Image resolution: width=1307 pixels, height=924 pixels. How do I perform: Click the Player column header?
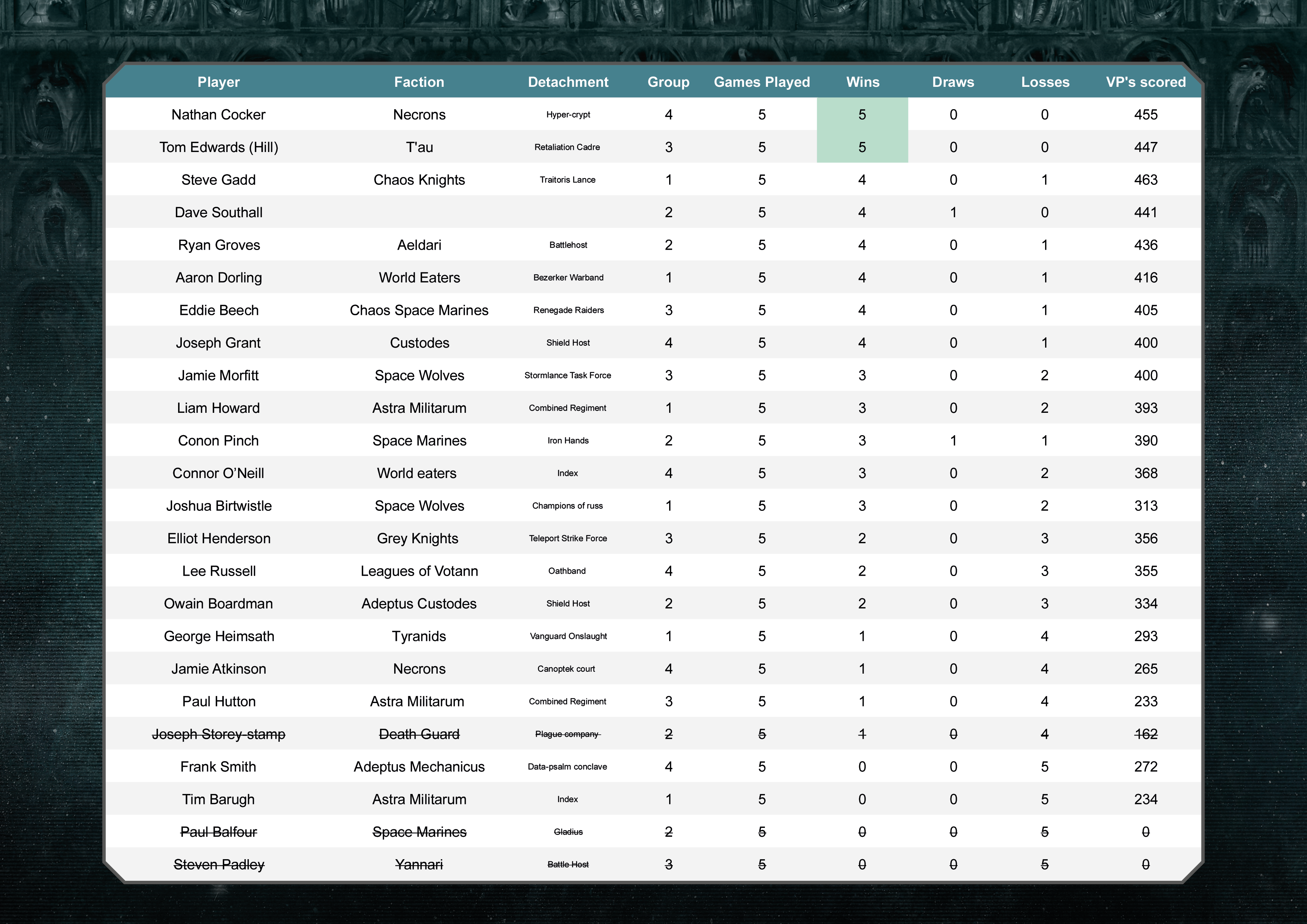(x=219, y=82)
